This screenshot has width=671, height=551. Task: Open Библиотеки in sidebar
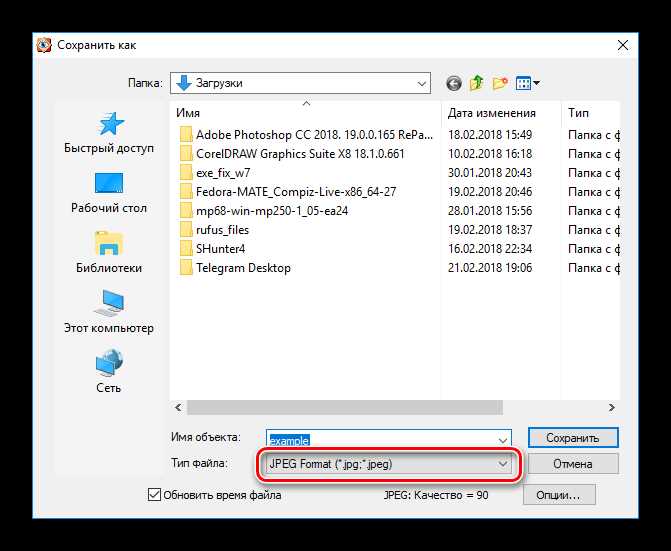point(109,252)
